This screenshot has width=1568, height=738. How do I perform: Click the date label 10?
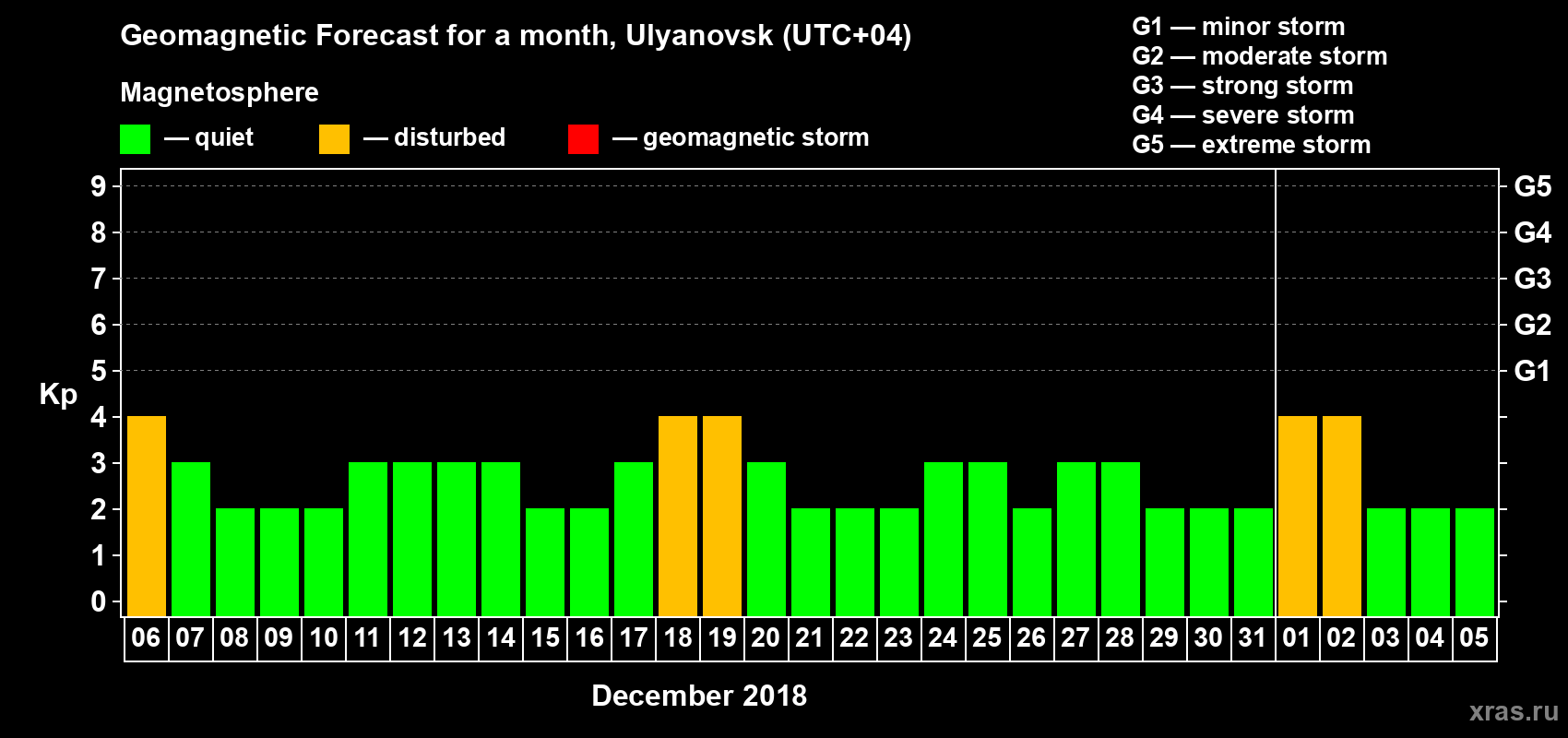pos(323,637)
